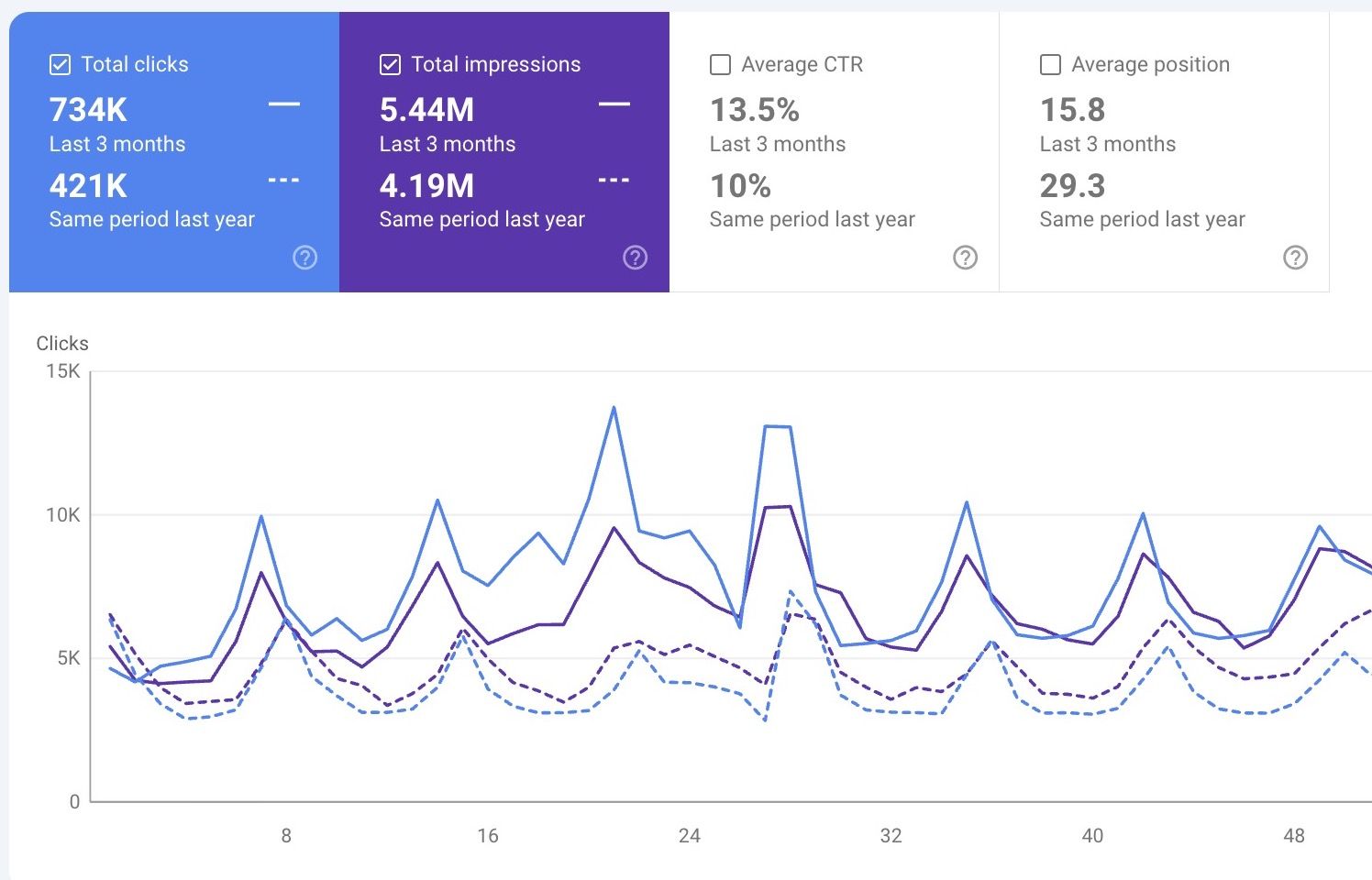1372x880 pixels.
Task: Click the Average CTR help question mark
Action: 965,258
